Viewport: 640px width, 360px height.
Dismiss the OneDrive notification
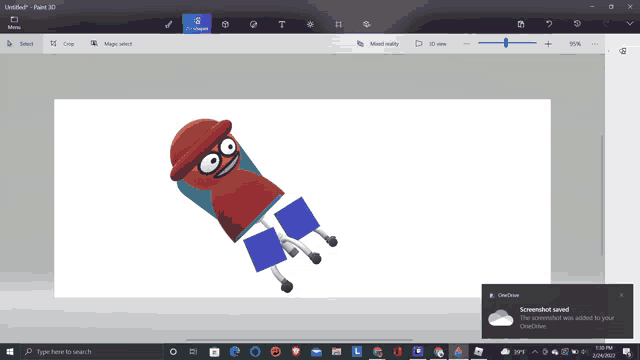click(621, 295)
